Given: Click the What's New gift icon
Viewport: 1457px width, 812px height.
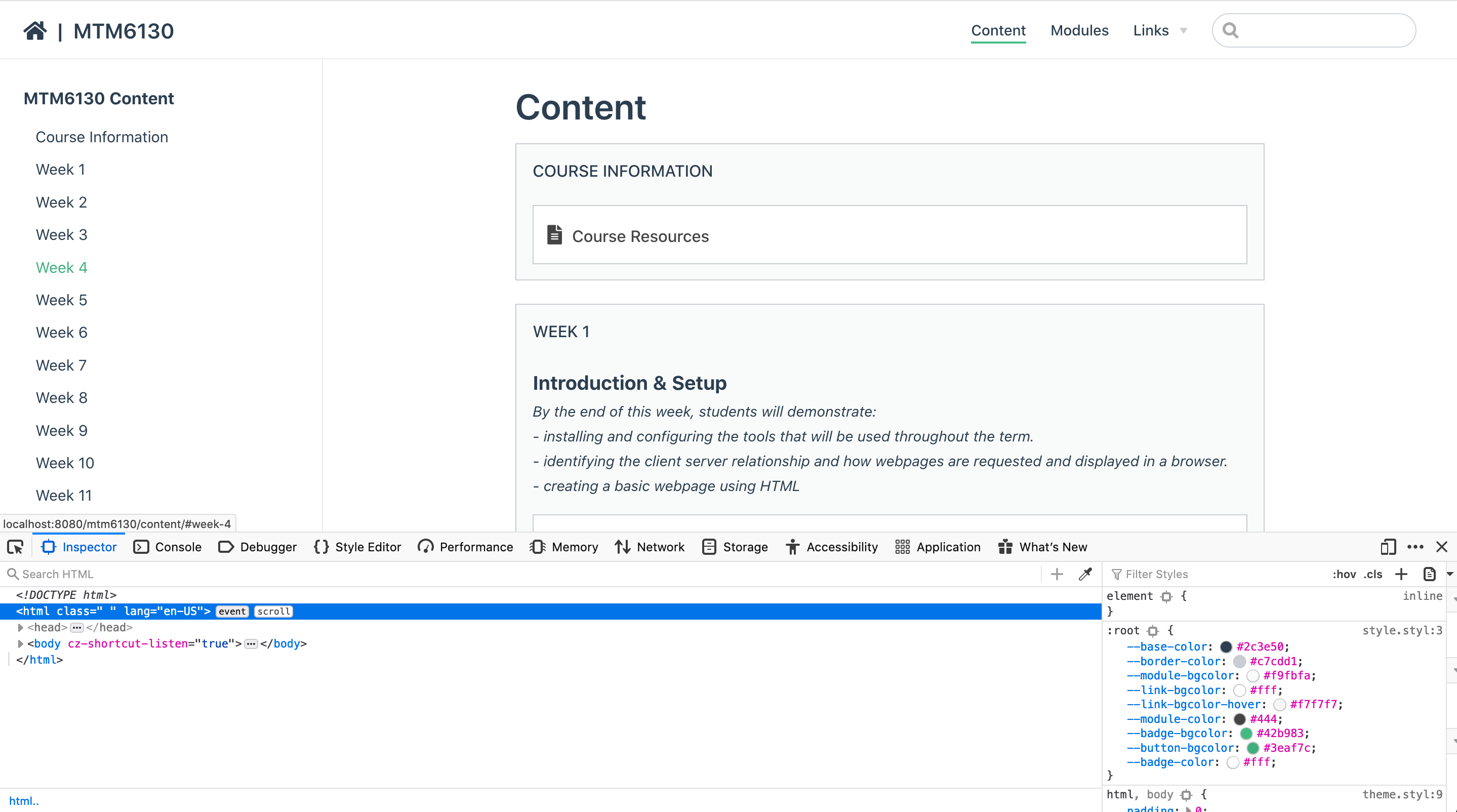Looking at the screenshot, I should click(x=1005, y=547).
